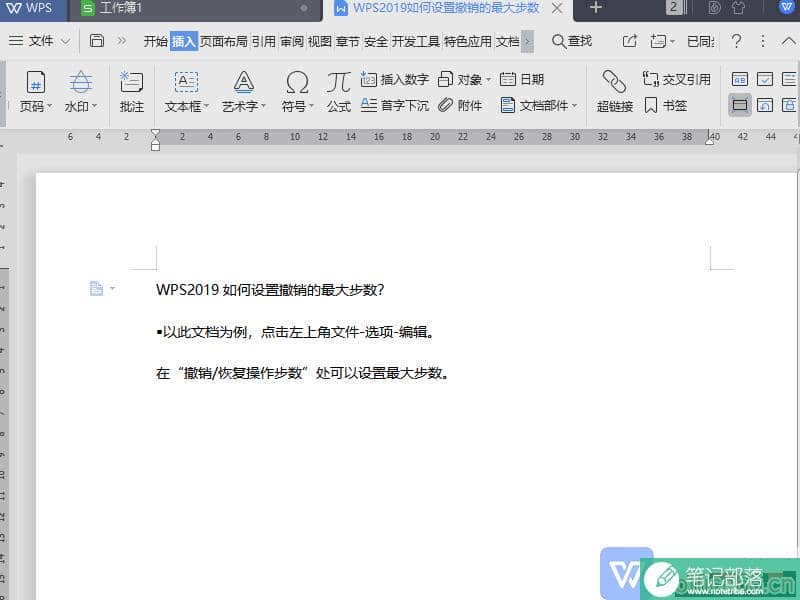Click the paragraph layout icon beside the title line
The image size is (800, 600).
96,288
